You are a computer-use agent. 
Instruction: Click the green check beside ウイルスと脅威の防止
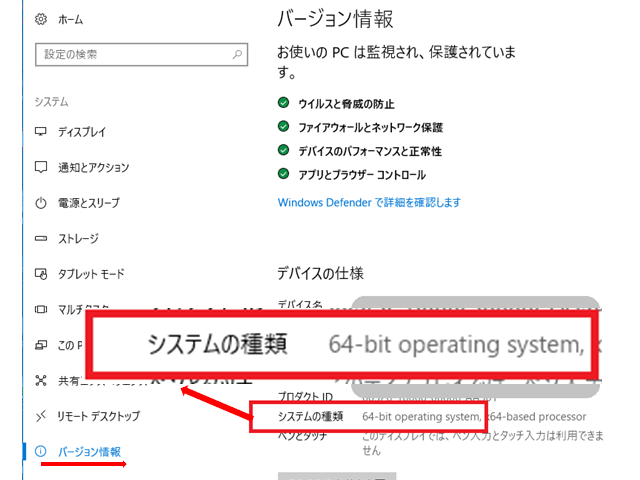tap(284, 104)
